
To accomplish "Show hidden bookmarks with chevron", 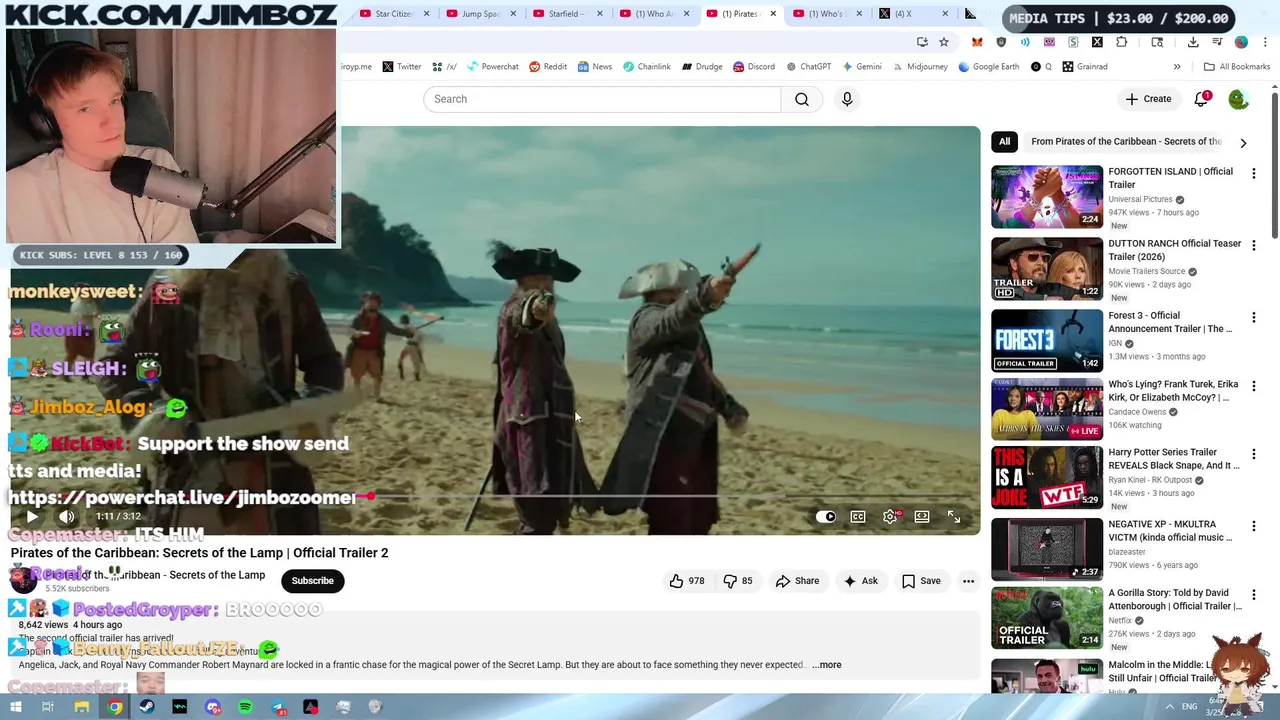I will (1177, 67).
